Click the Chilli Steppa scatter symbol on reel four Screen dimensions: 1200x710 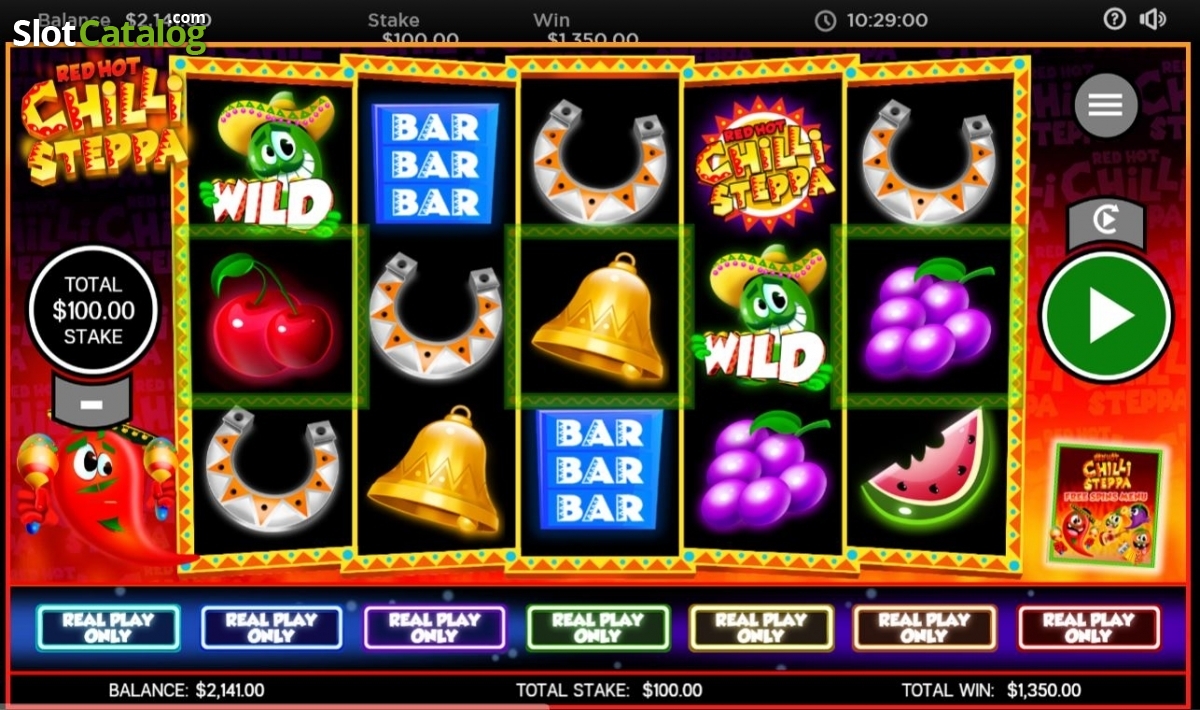765,160
